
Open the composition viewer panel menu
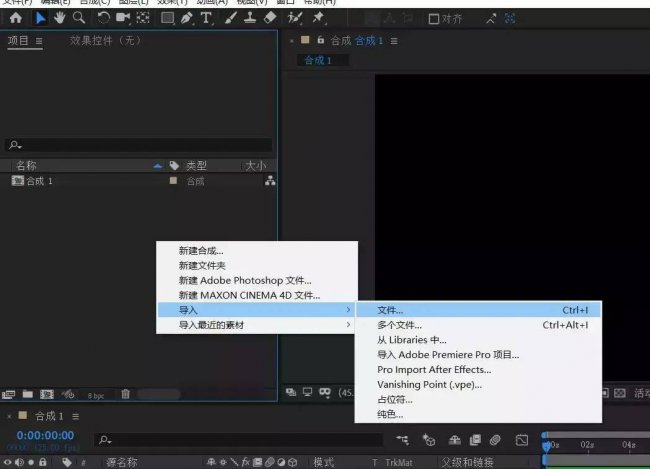click(394, 41)
